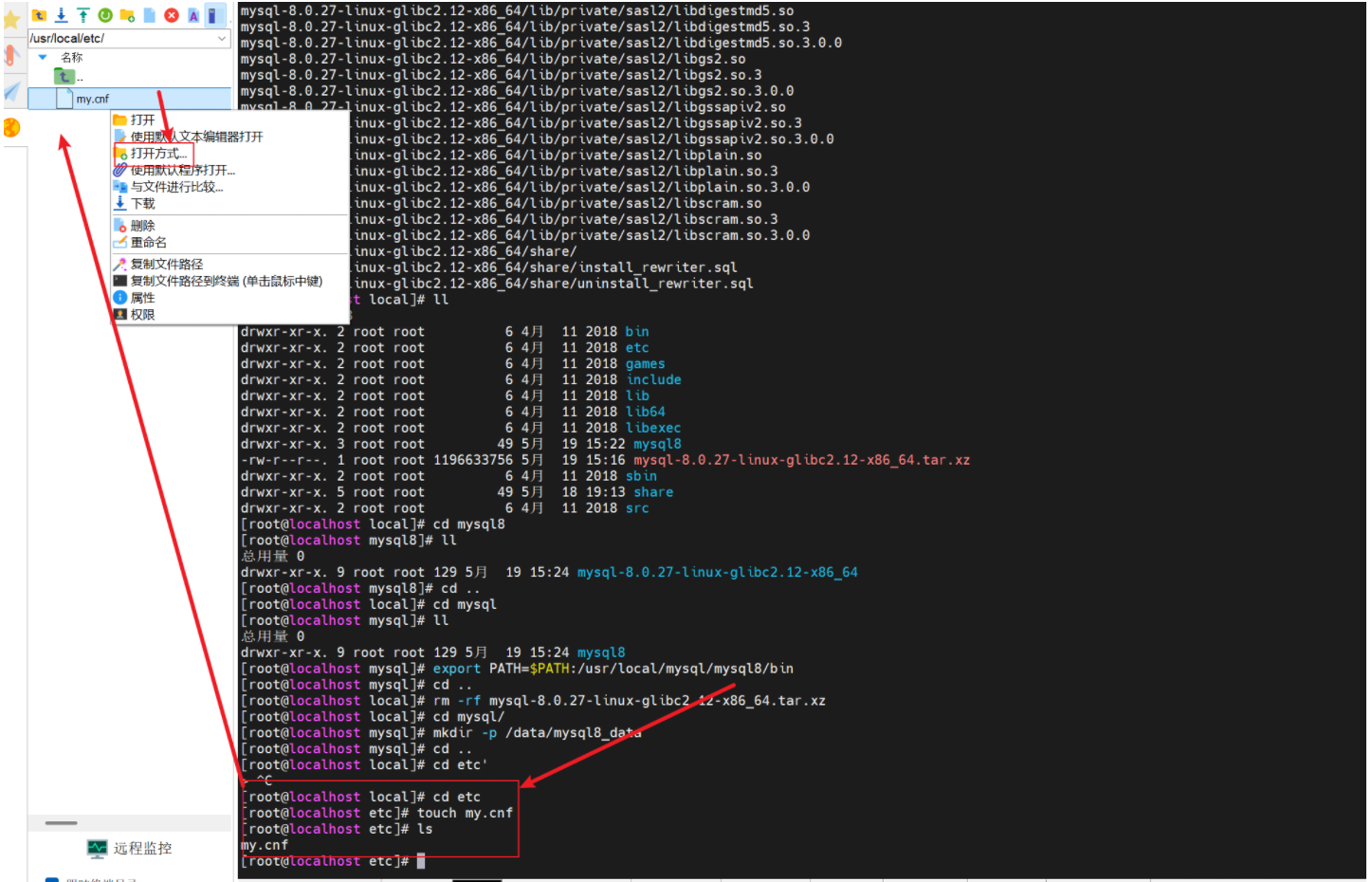The height and width of the screenshot is (882, 1372).
Task: Refresh the current folder with green icon
Action: [104, 15]
